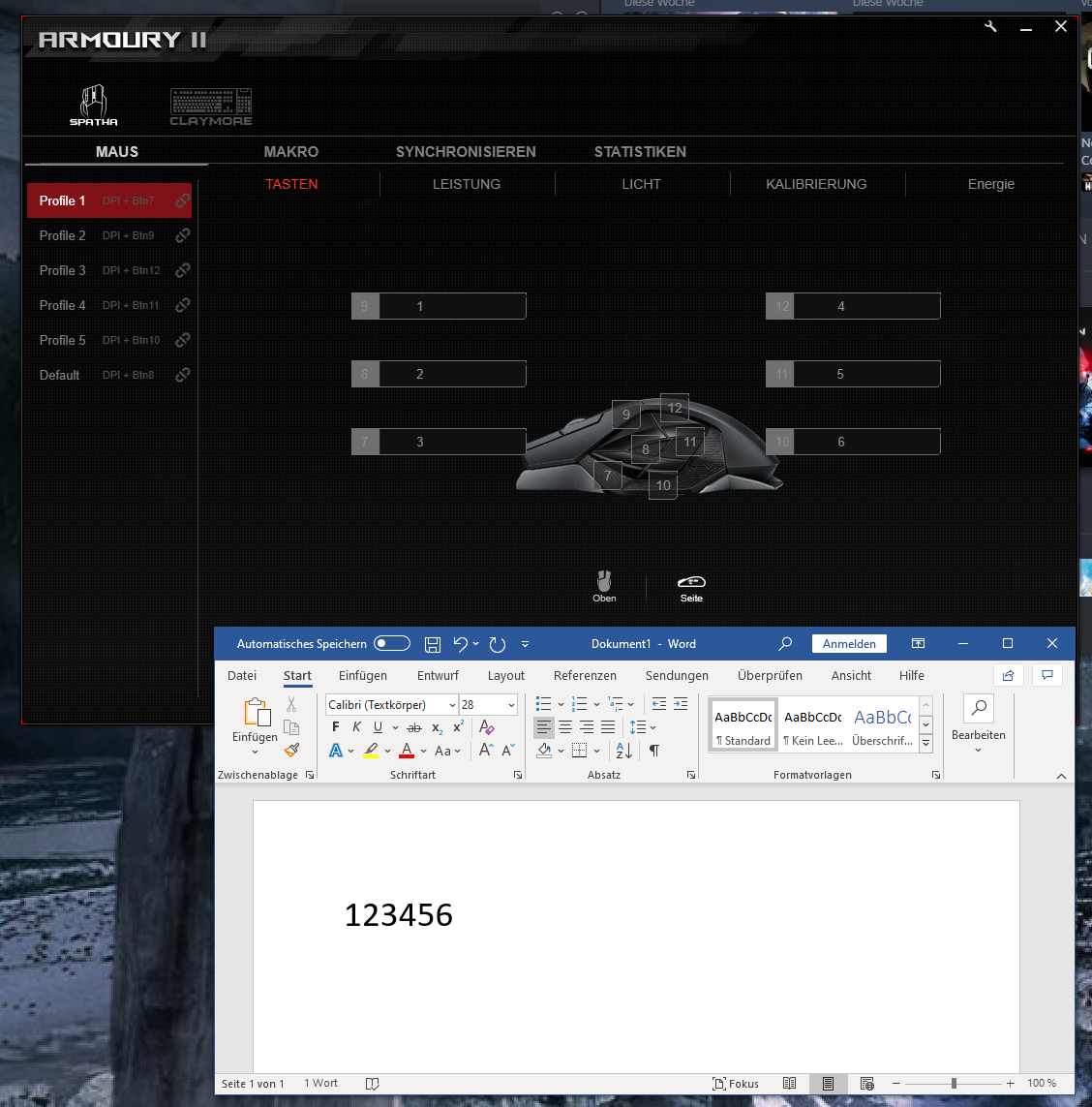The width and height of the screenshot is (1092, 1107).
Task: Select the Spatha mouse device icon
Action: (93, 106)
